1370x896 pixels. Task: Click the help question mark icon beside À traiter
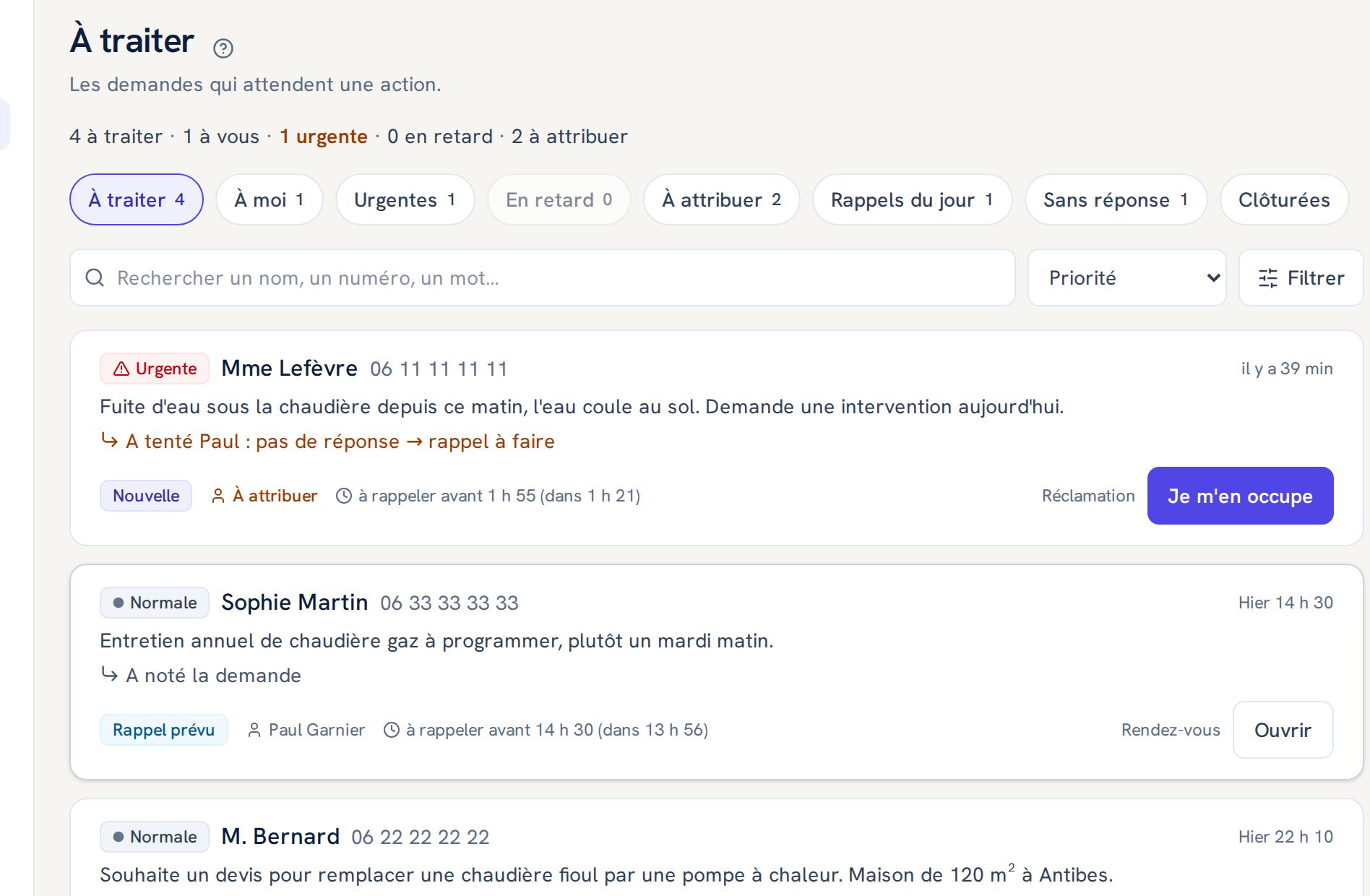pos(223,48)
